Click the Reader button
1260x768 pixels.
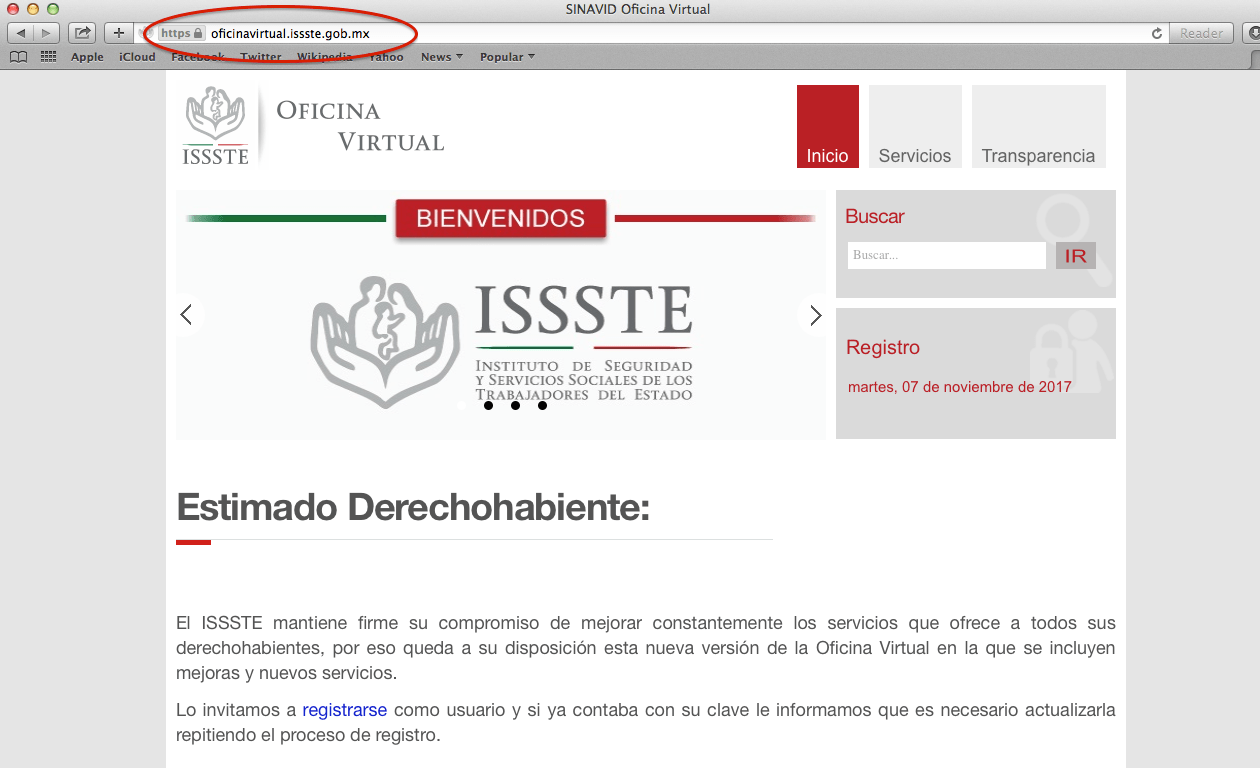1201,33
